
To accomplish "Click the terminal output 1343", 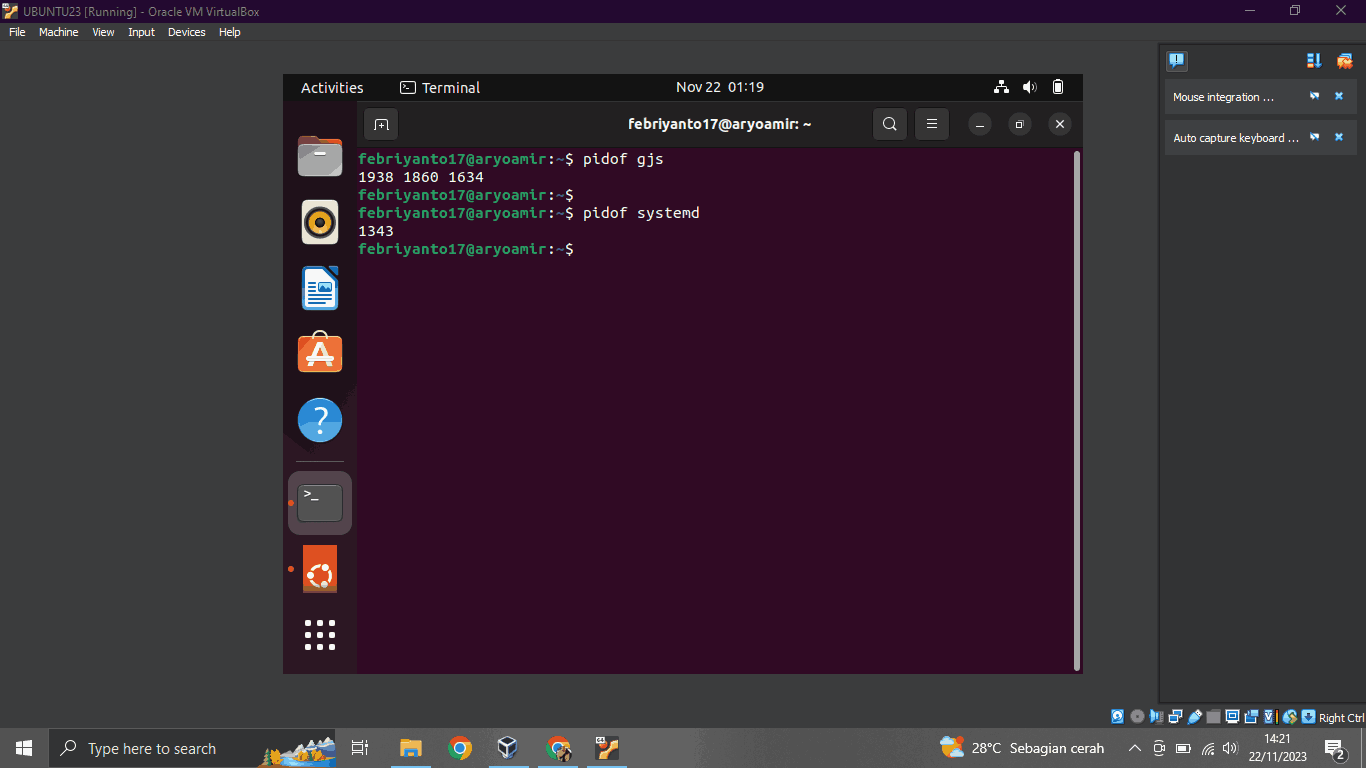I will coord(376,231).
